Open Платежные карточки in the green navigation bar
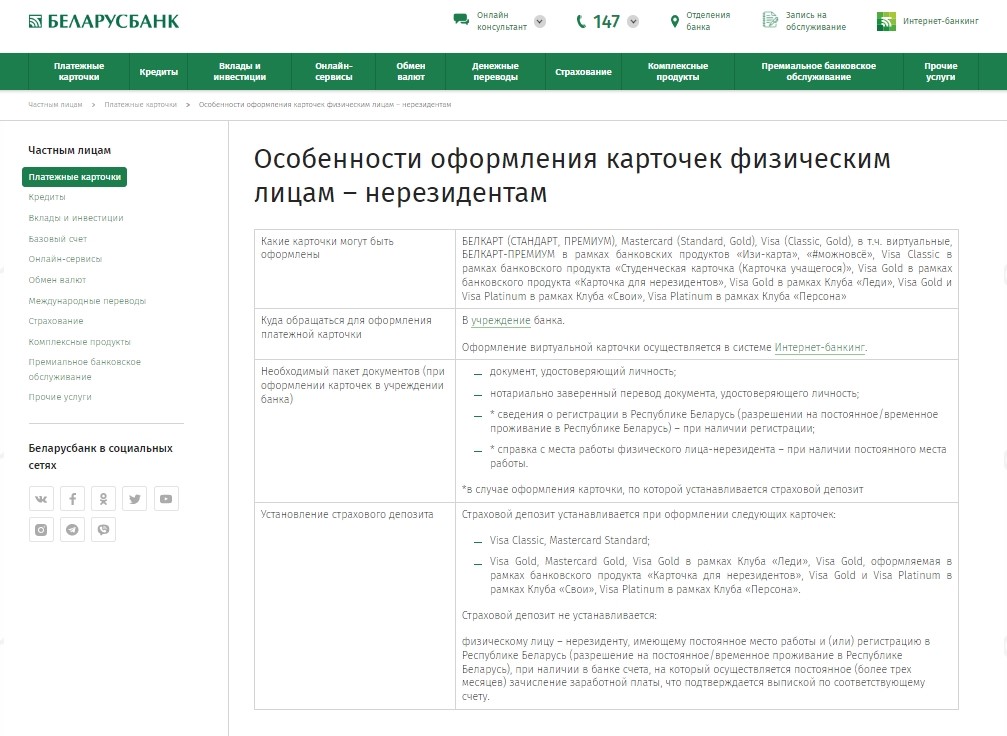 click(79, 71)
